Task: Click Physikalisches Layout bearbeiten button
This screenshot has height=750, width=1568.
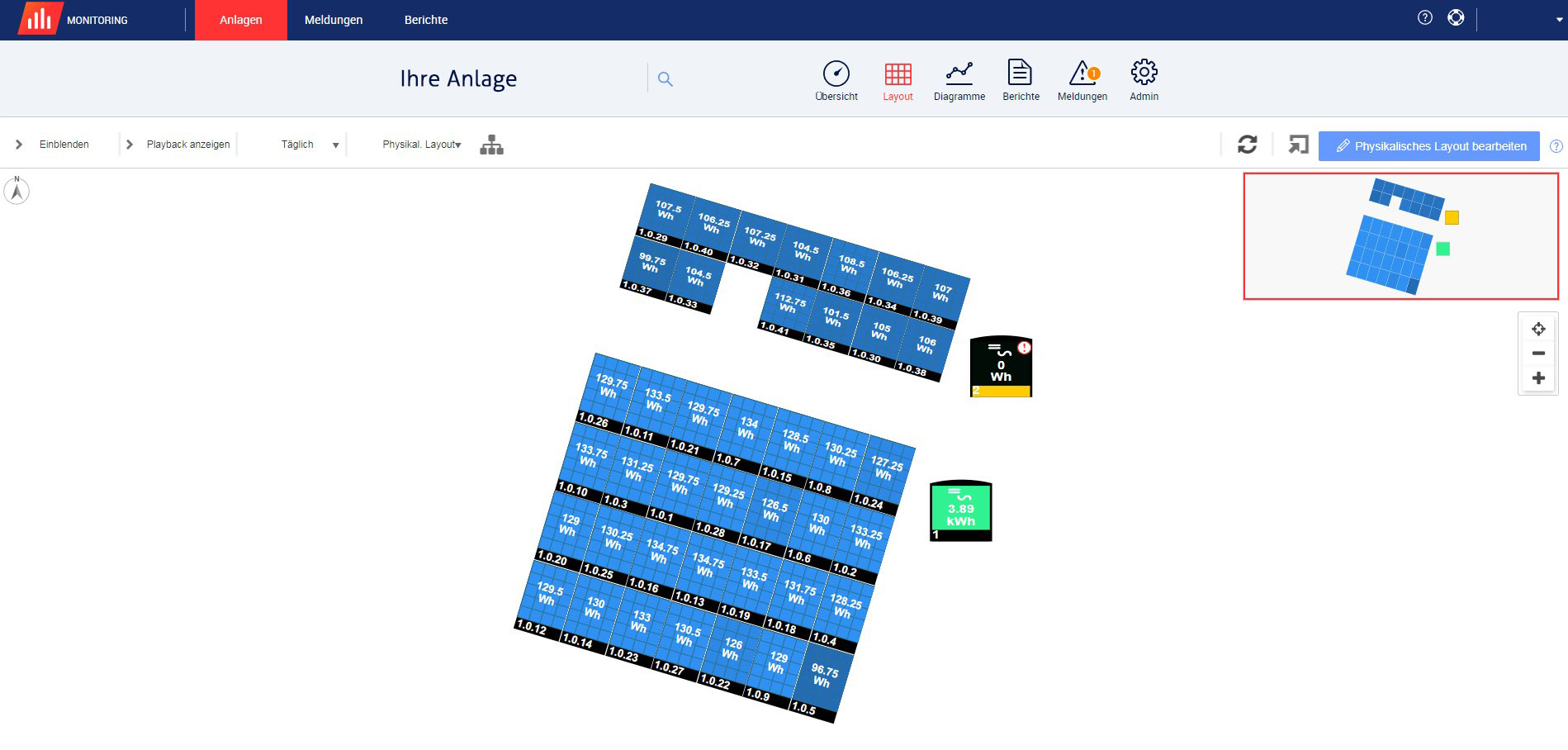Action: [1428, 146]
